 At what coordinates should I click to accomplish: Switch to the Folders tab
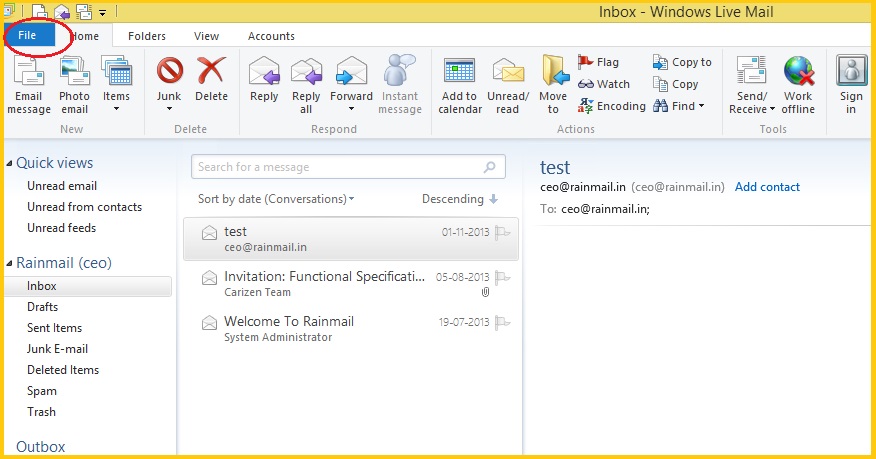146,36
